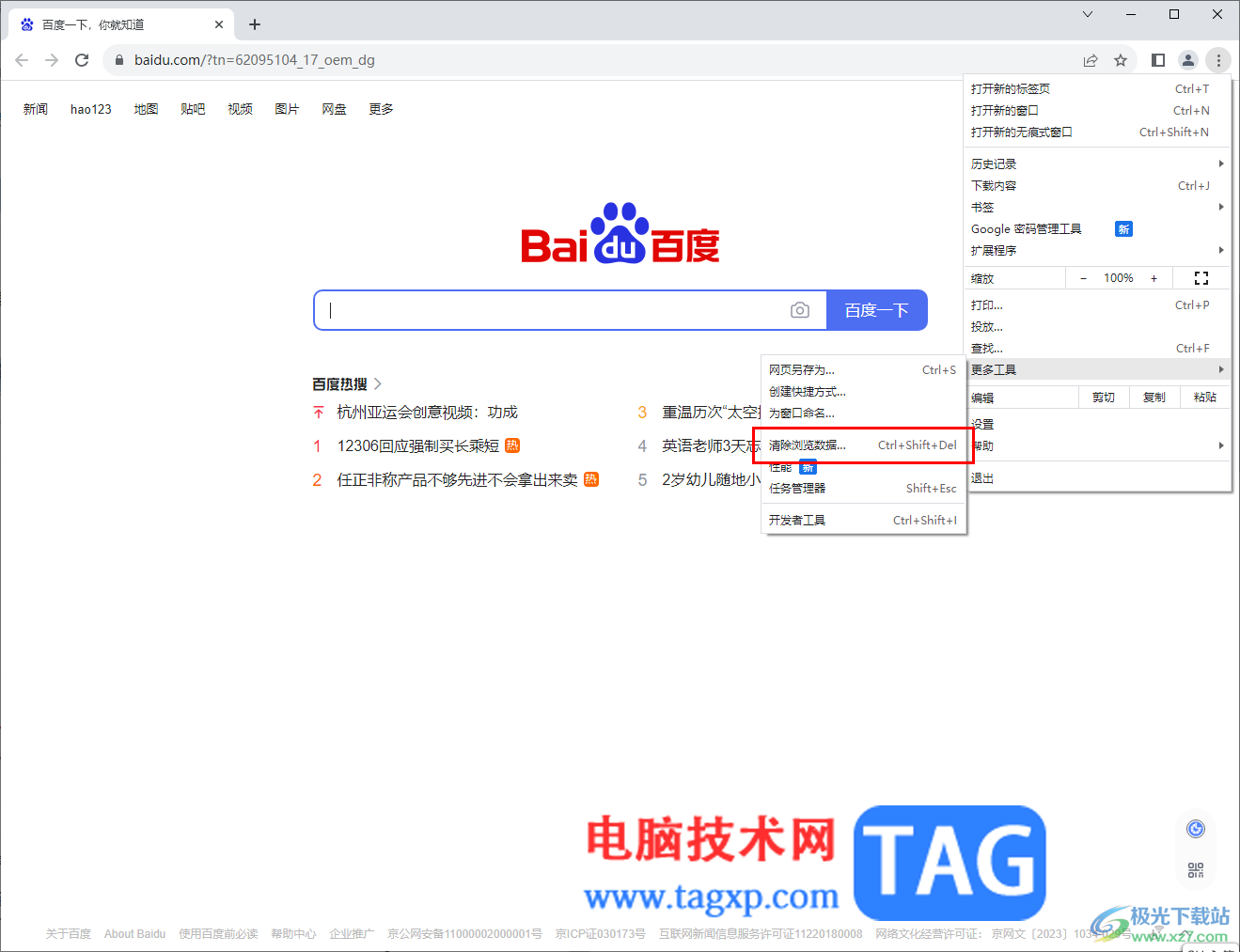
Task: Choose 查找... from the menu
Action: point(1098,348)
